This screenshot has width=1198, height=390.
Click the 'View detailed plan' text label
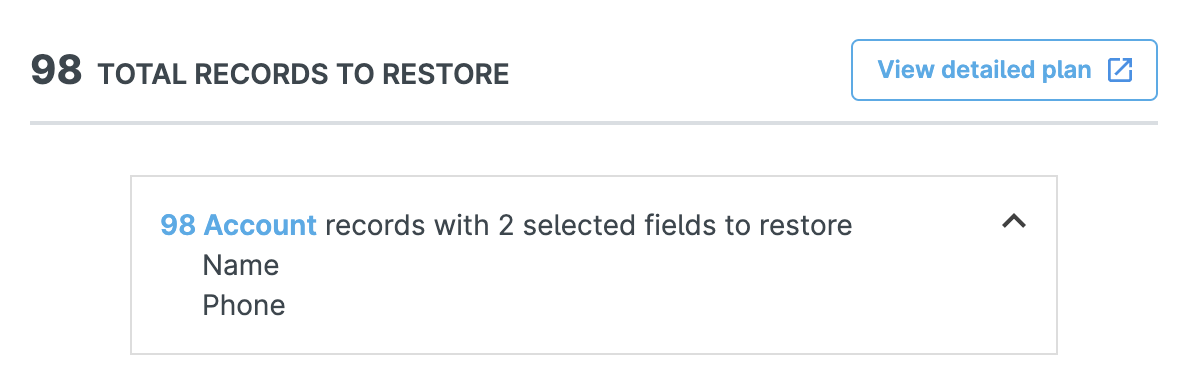pyautogui.click(x=984, y=70)
